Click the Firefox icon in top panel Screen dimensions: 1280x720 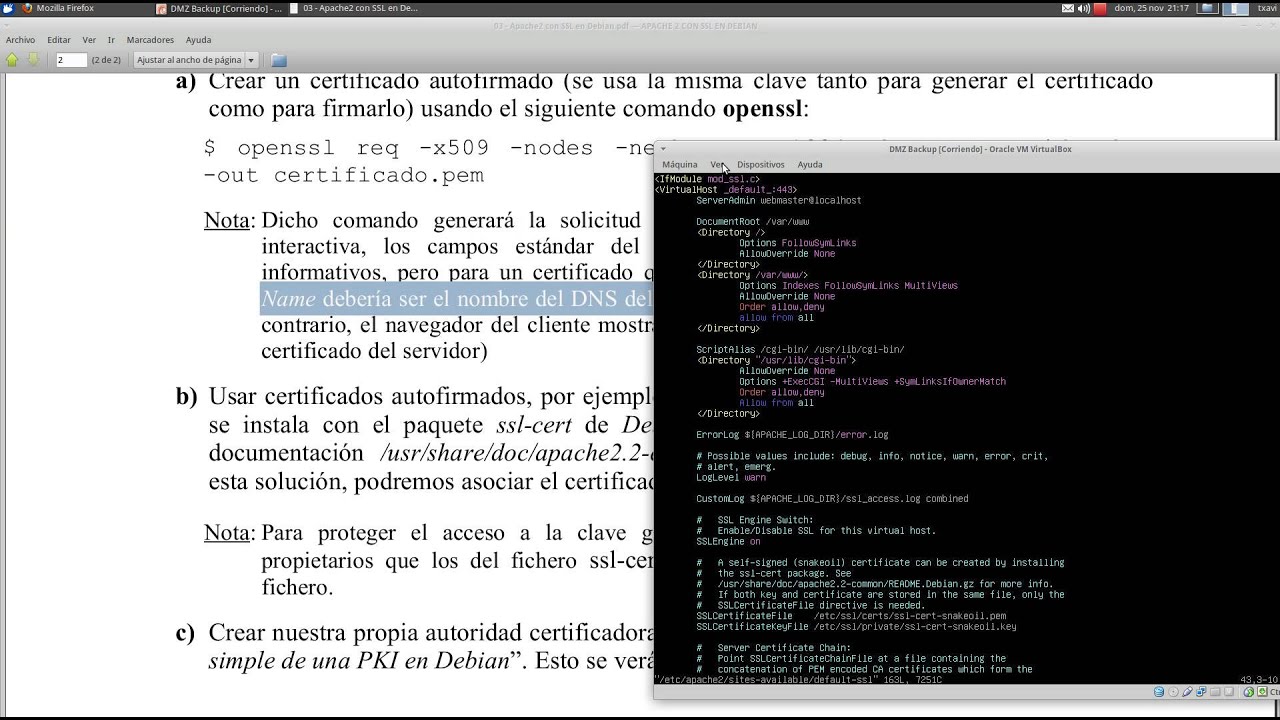click(27, 8)
